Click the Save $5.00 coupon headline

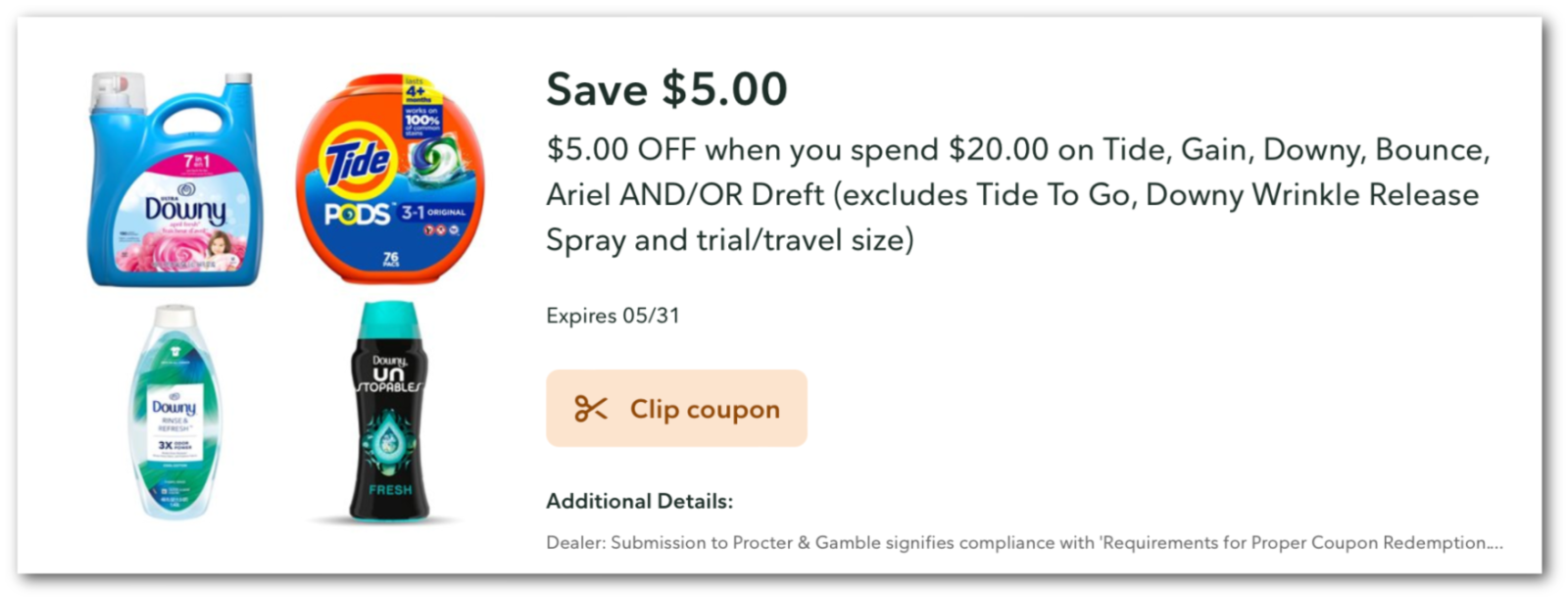click(664, 90)
